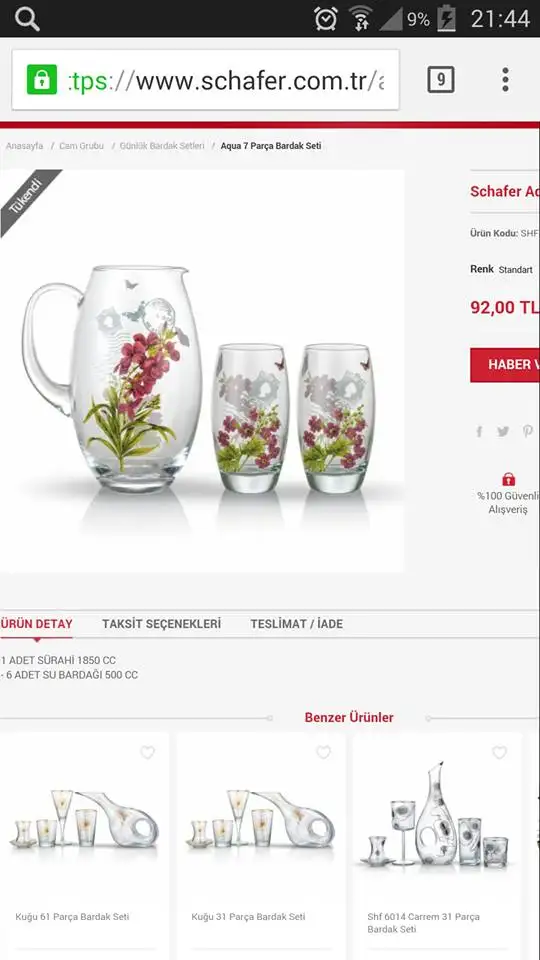Tap the green padlock security icon

[x=42, y=80]
